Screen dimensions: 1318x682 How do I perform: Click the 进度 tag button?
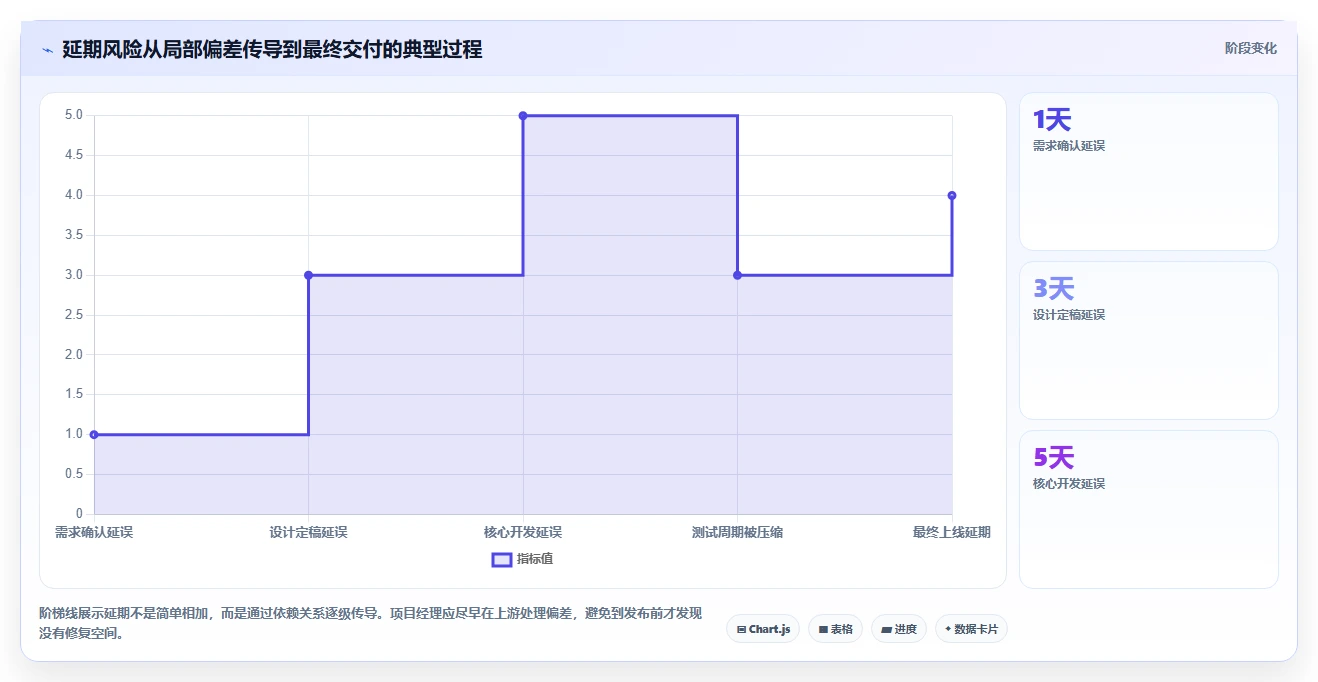click(x=899, y=629)
